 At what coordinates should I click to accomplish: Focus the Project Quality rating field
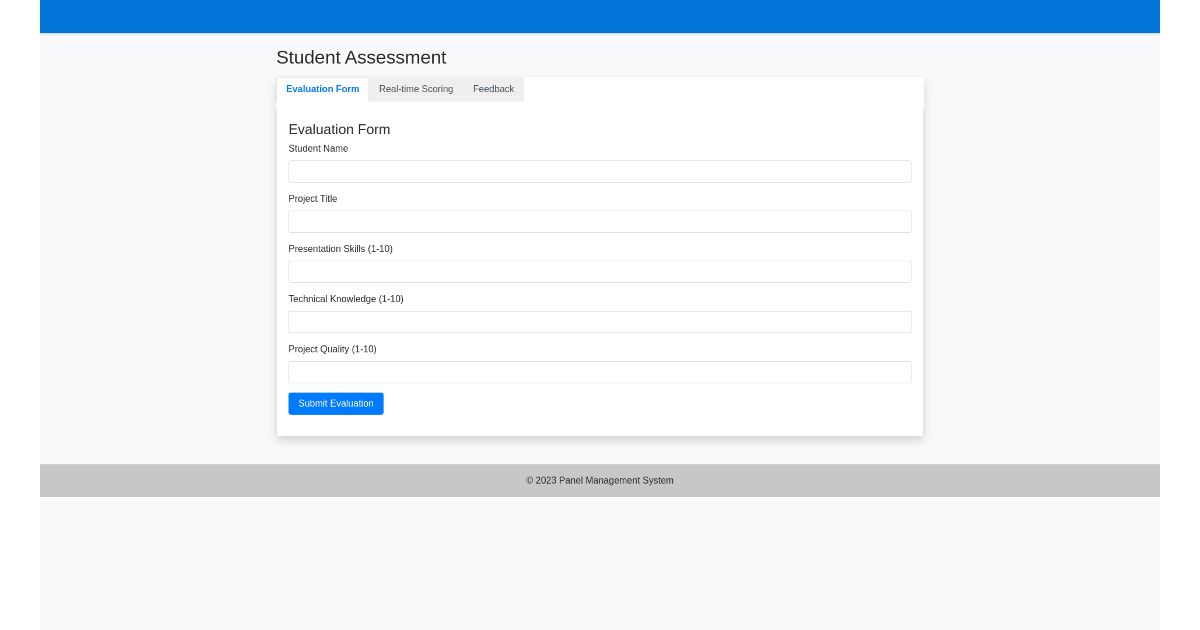tap(599, 371)
